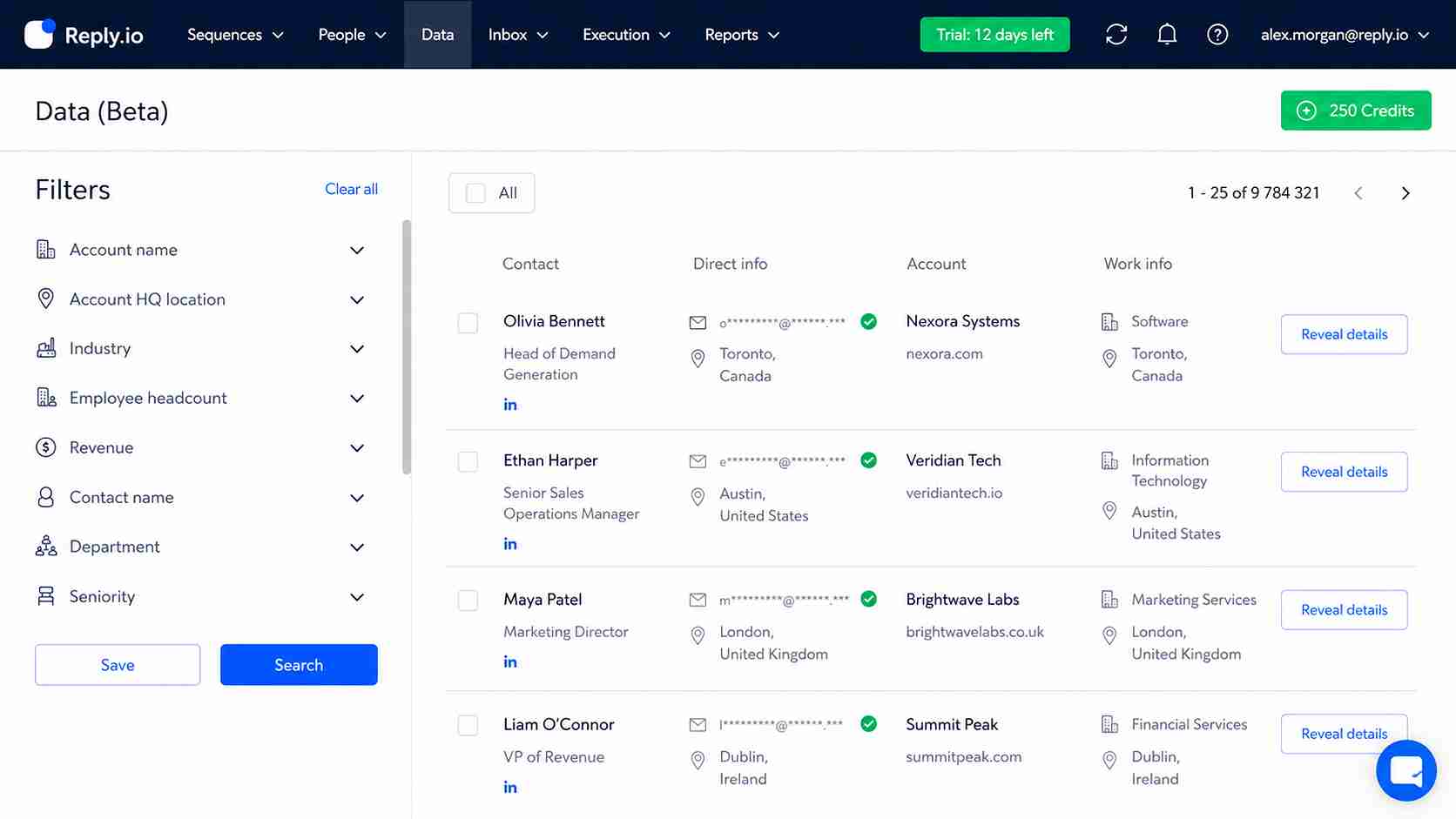Switch to the Data tab
The height and width of the screenshot is (819, 1456).
[x=437, y=35]
